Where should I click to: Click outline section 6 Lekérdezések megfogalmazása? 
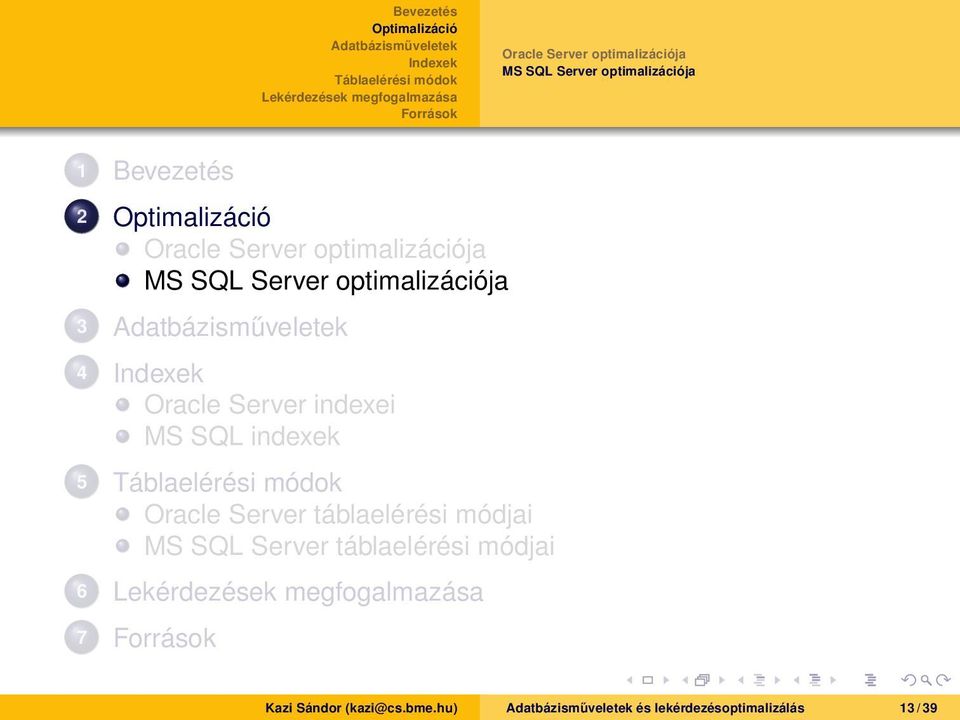point(298,592)
